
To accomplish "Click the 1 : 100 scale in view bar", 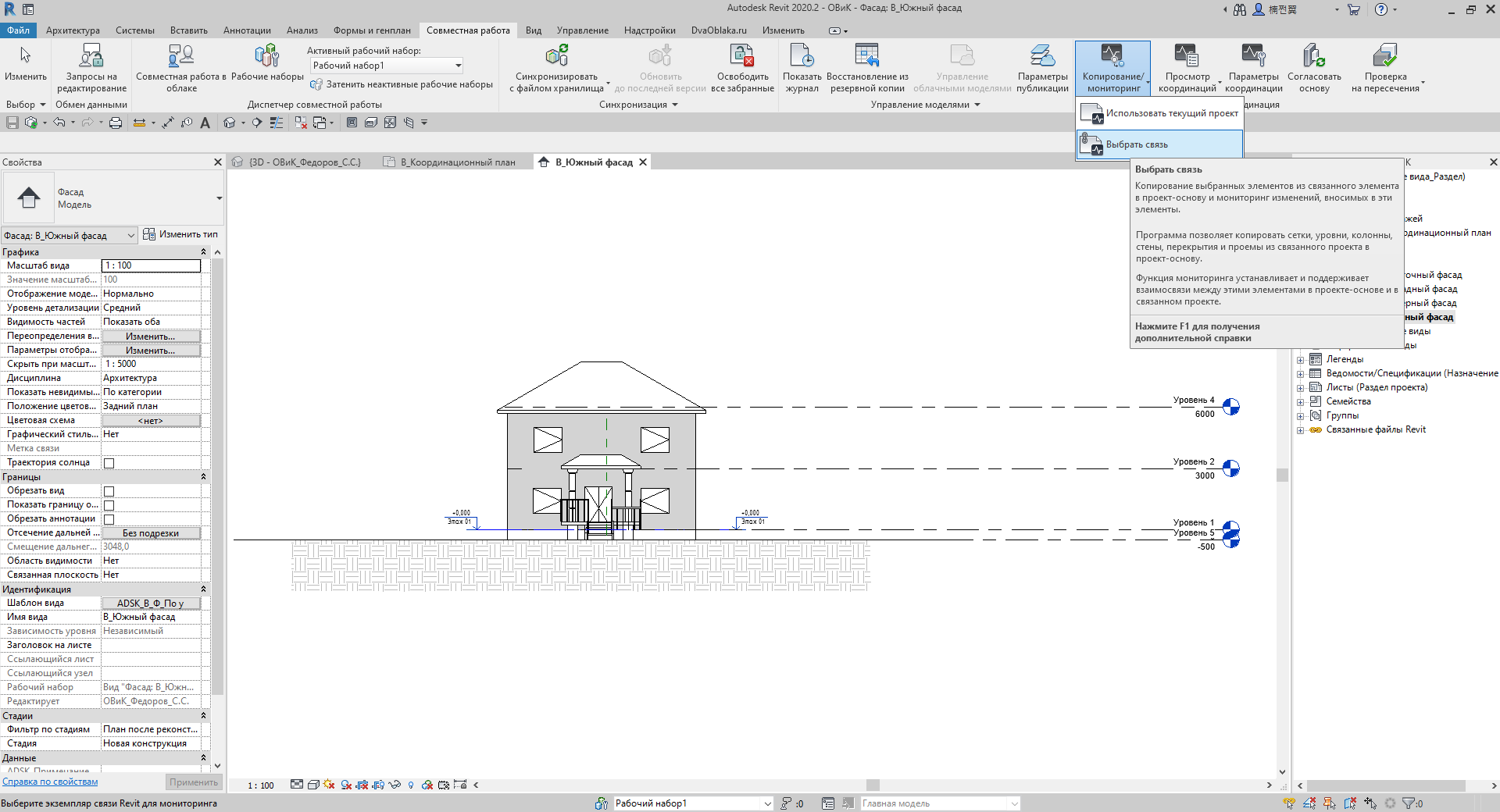I will coord(261,785).
